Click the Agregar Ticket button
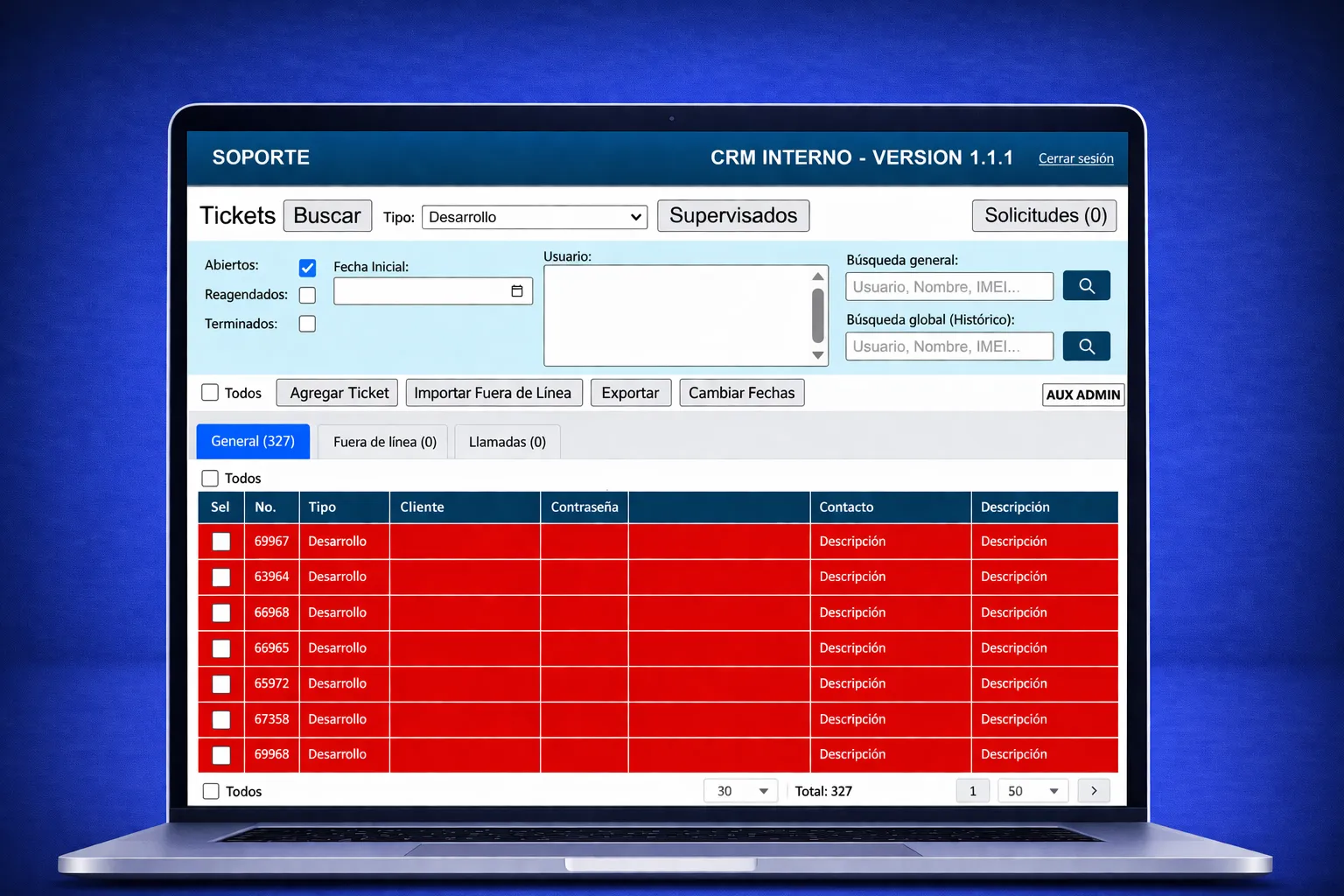Viewport: 1344px width, 896px height. [339, 393]
